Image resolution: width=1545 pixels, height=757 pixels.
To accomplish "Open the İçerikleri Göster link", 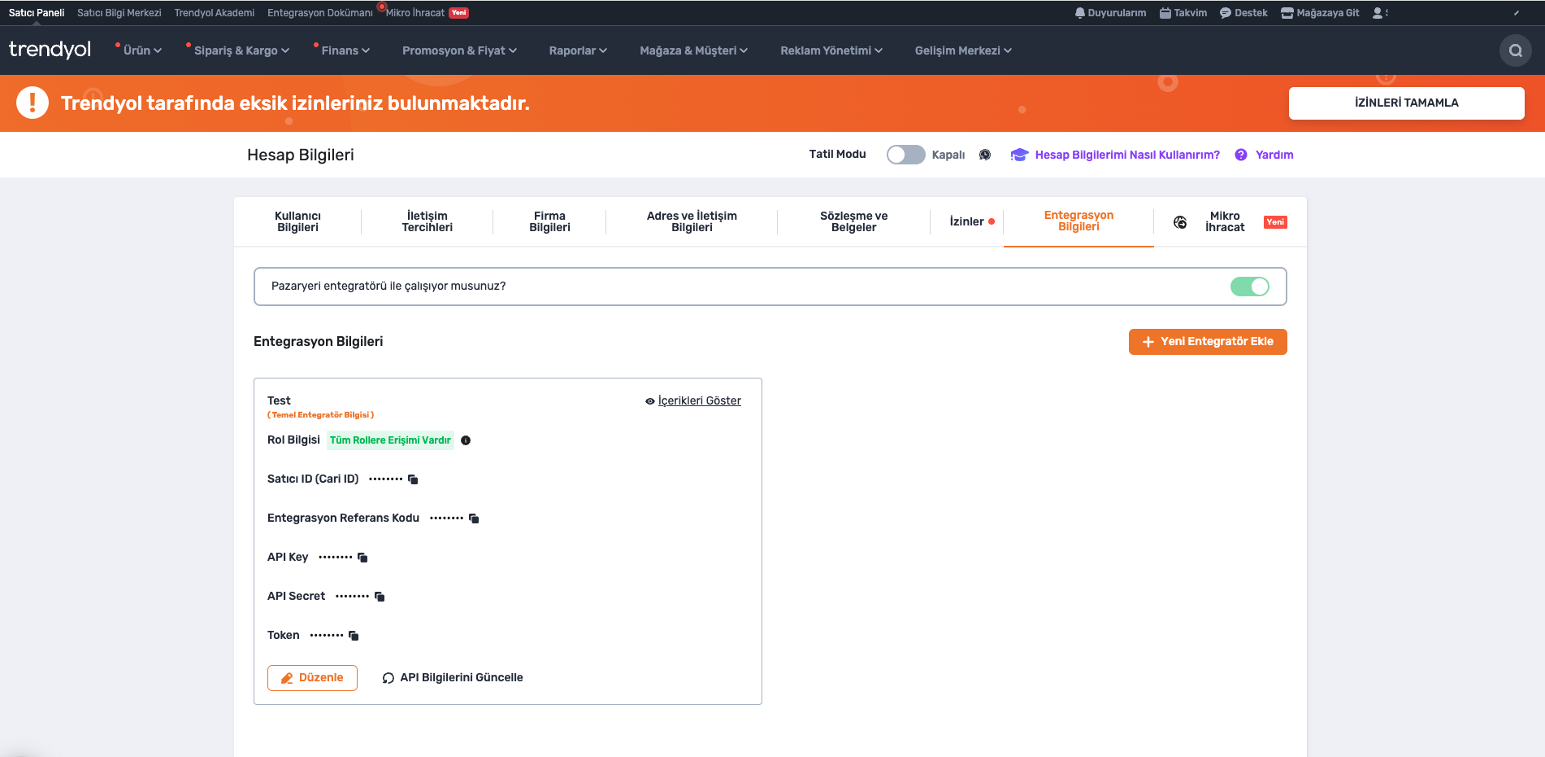I will click(699, 401).
